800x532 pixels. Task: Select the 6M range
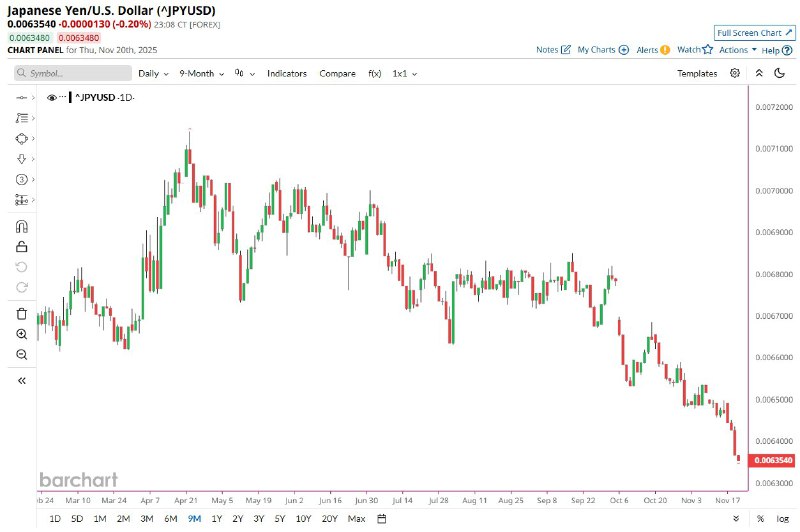point(170,519)
